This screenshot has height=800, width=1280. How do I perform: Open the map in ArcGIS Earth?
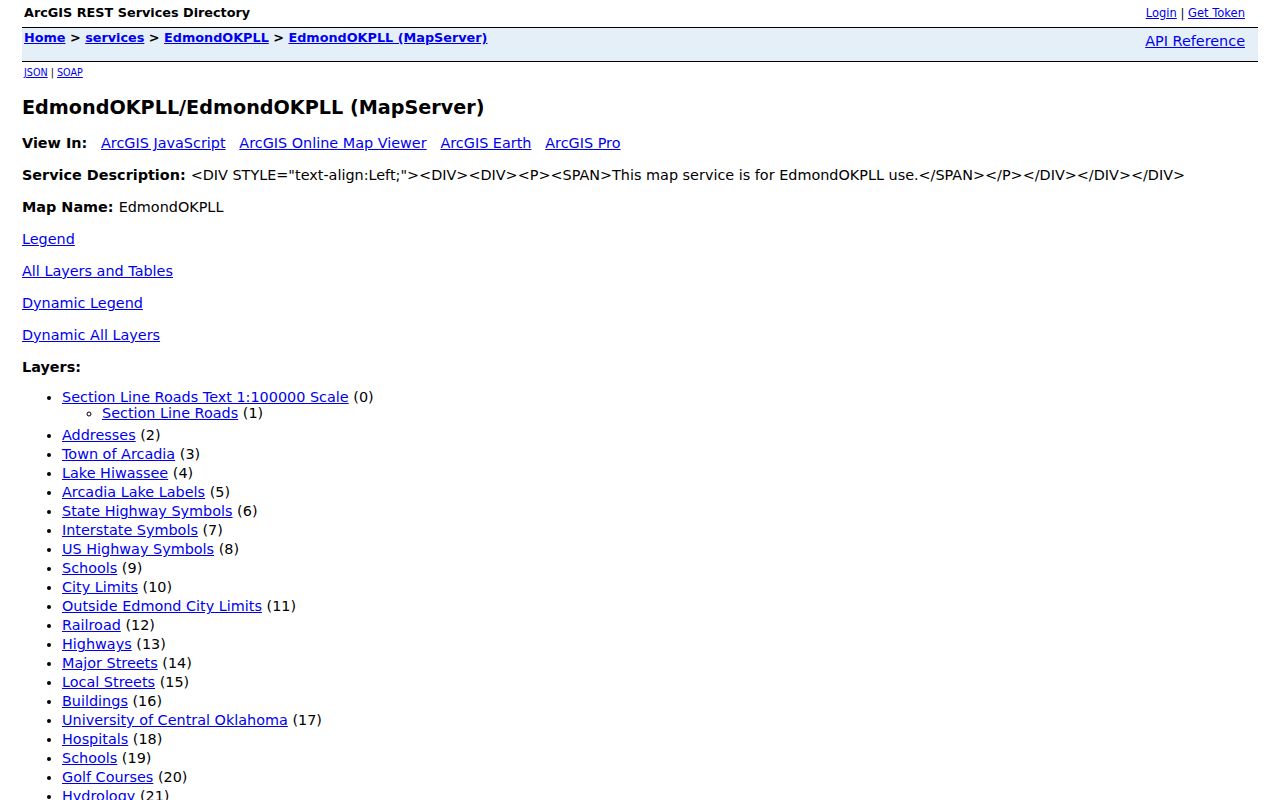coord(486,143)
